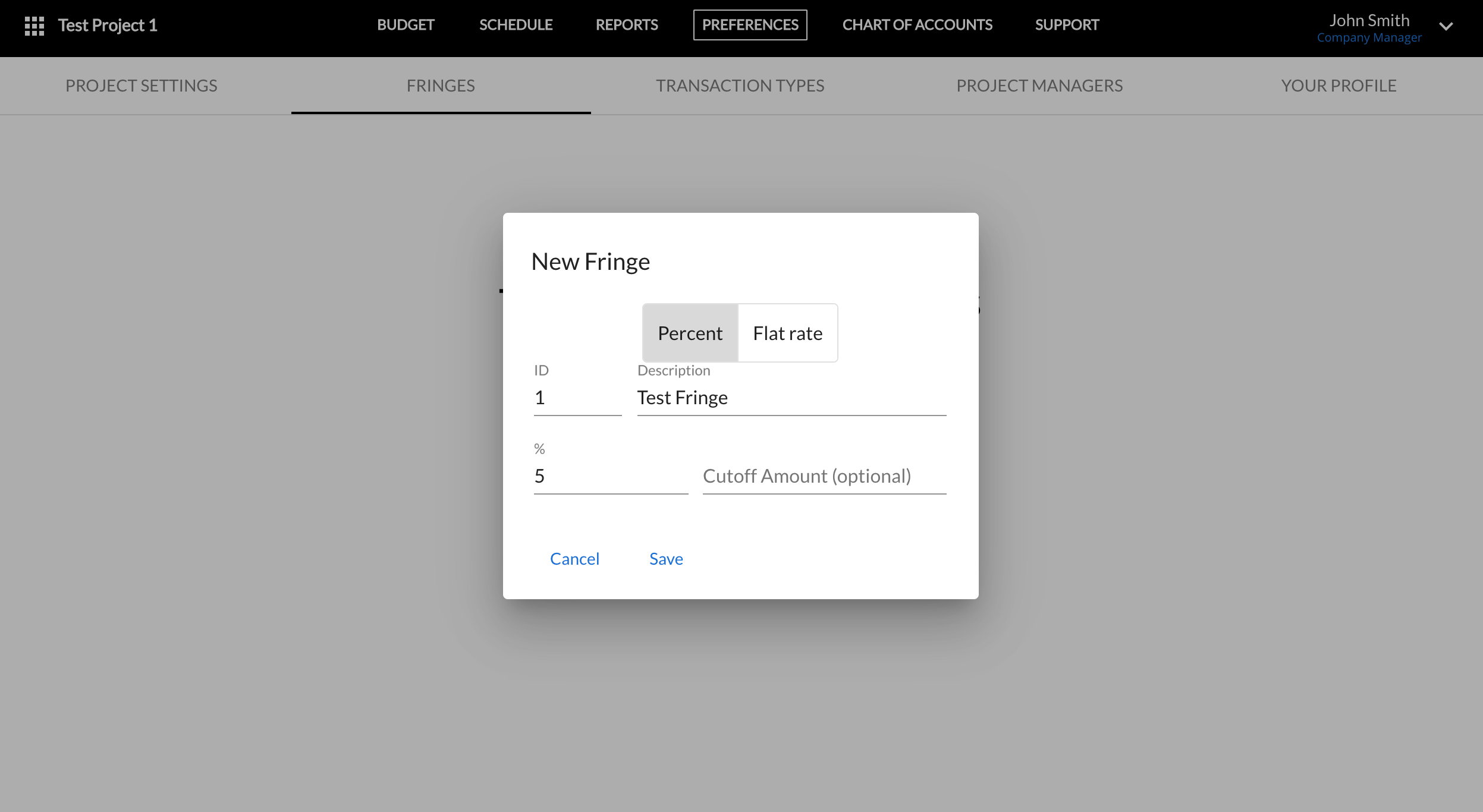Image resolution: width=1483 pixels, height=812 pixels.
Task: Cancel the New Fringe dialog
Action: click(x=574, y=559)
